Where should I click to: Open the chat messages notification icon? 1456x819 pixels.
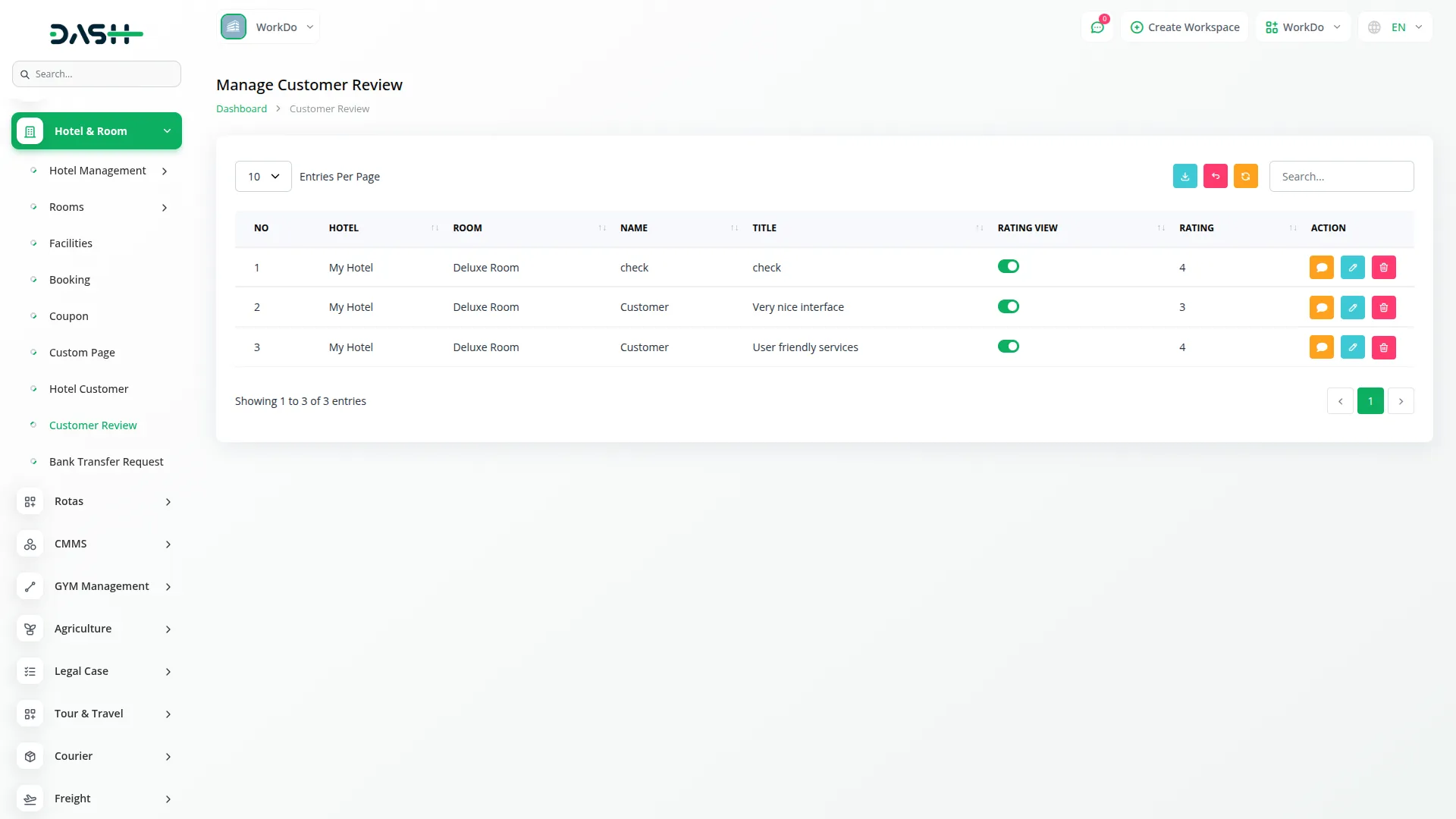pos(1097,27)
